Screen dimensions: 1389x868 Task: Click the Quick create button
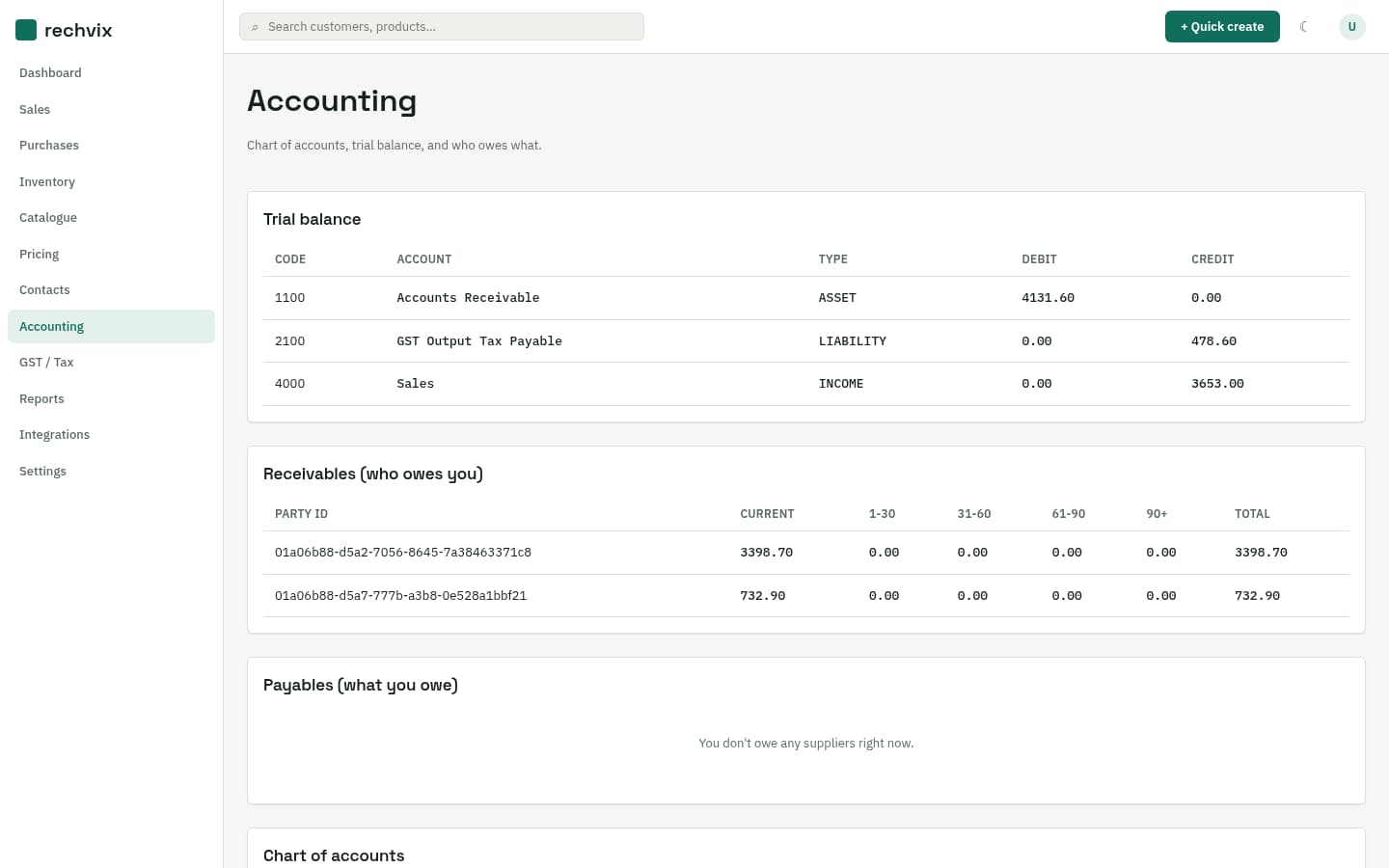1222,27
